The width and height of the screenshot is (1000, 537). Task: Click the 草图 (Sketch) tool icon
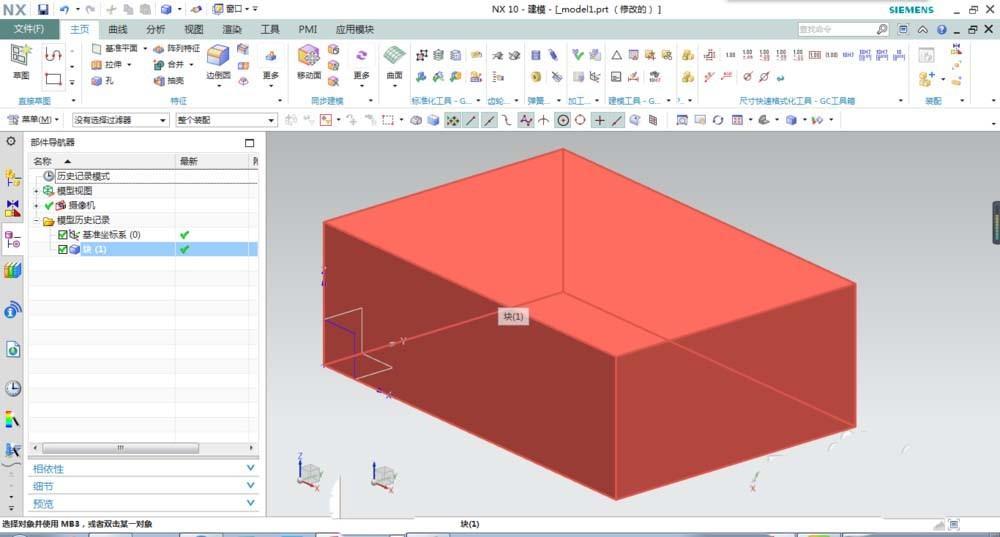(x=20, y=56)
